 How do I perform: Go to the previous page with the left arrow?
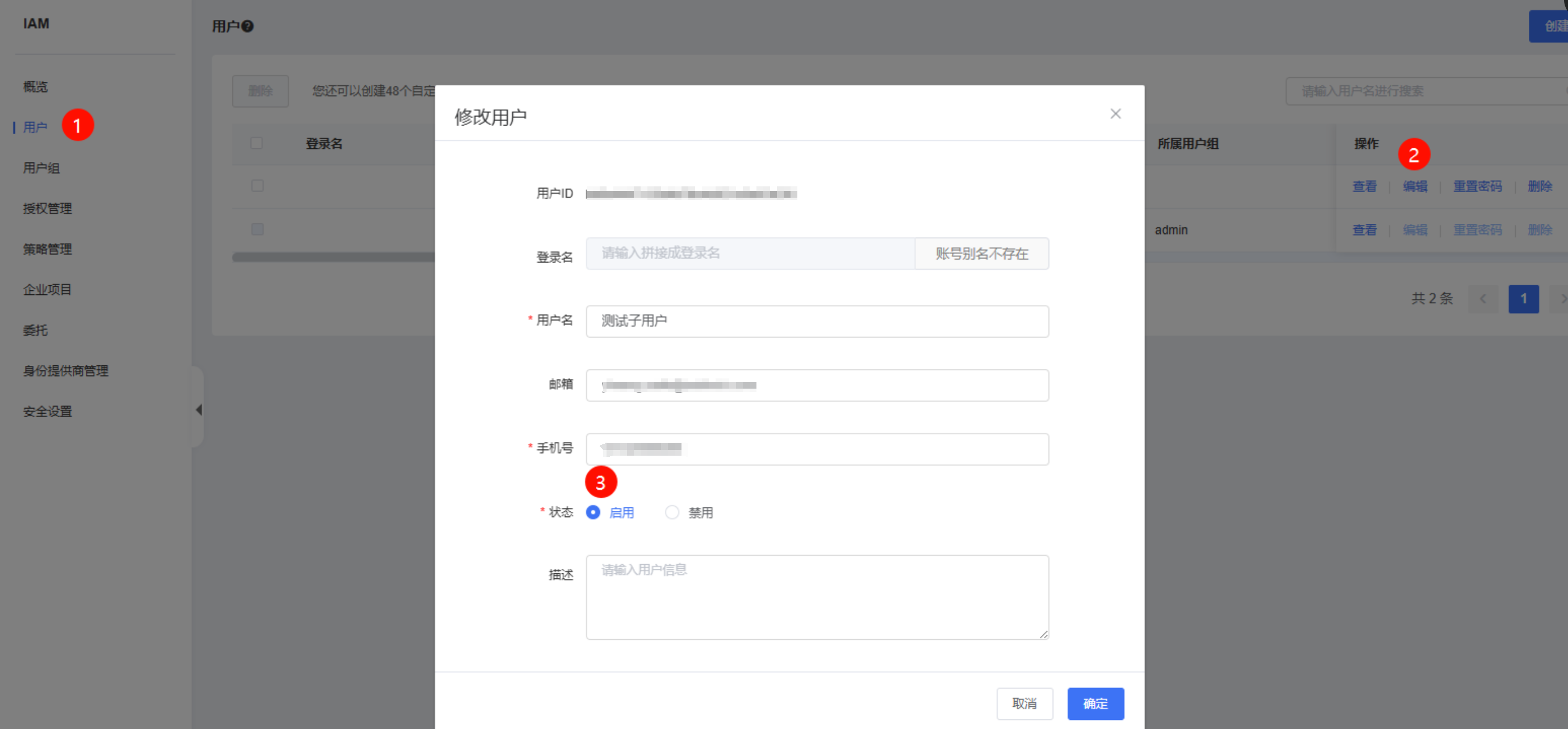pyautogui.click(x=1483, y=298)
